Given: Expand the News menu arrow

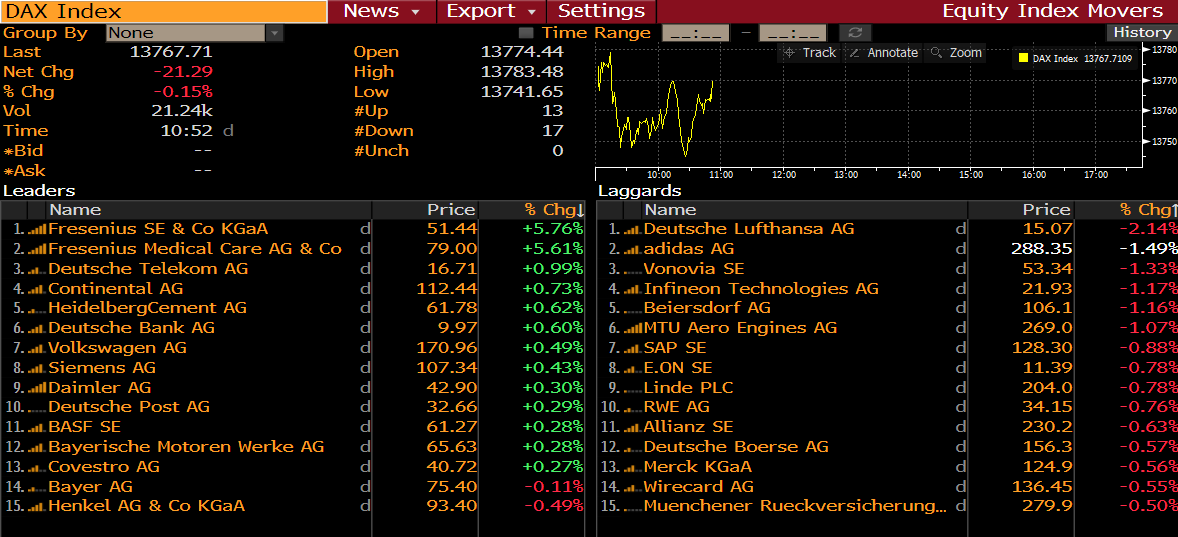Looking at the screenshot, I should coord(415,11).
